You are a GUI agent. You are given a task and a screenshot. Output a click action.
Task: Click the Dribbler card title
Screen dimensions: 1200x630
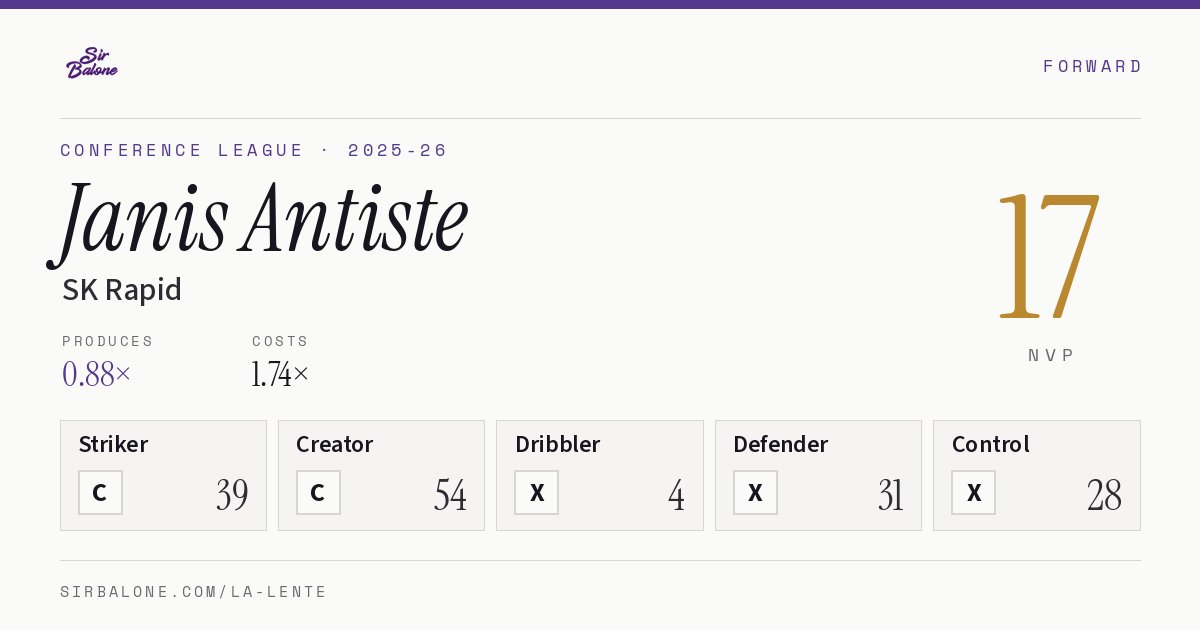558,444
